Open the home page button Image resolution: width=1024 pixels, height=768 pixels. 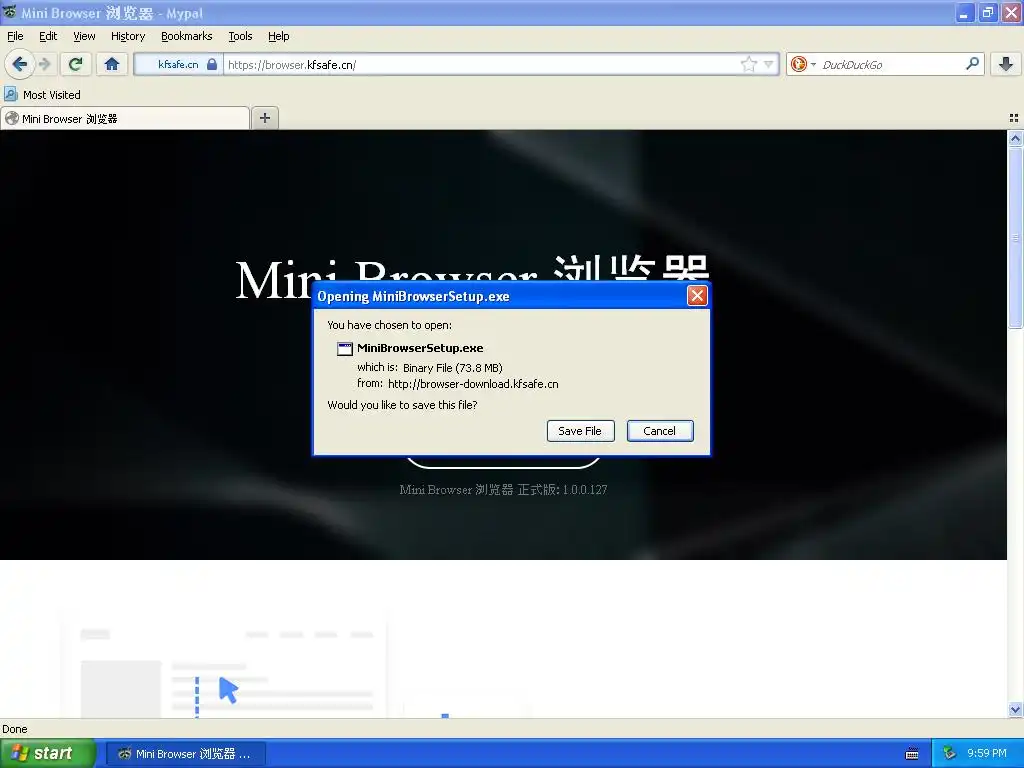(112, 64)
